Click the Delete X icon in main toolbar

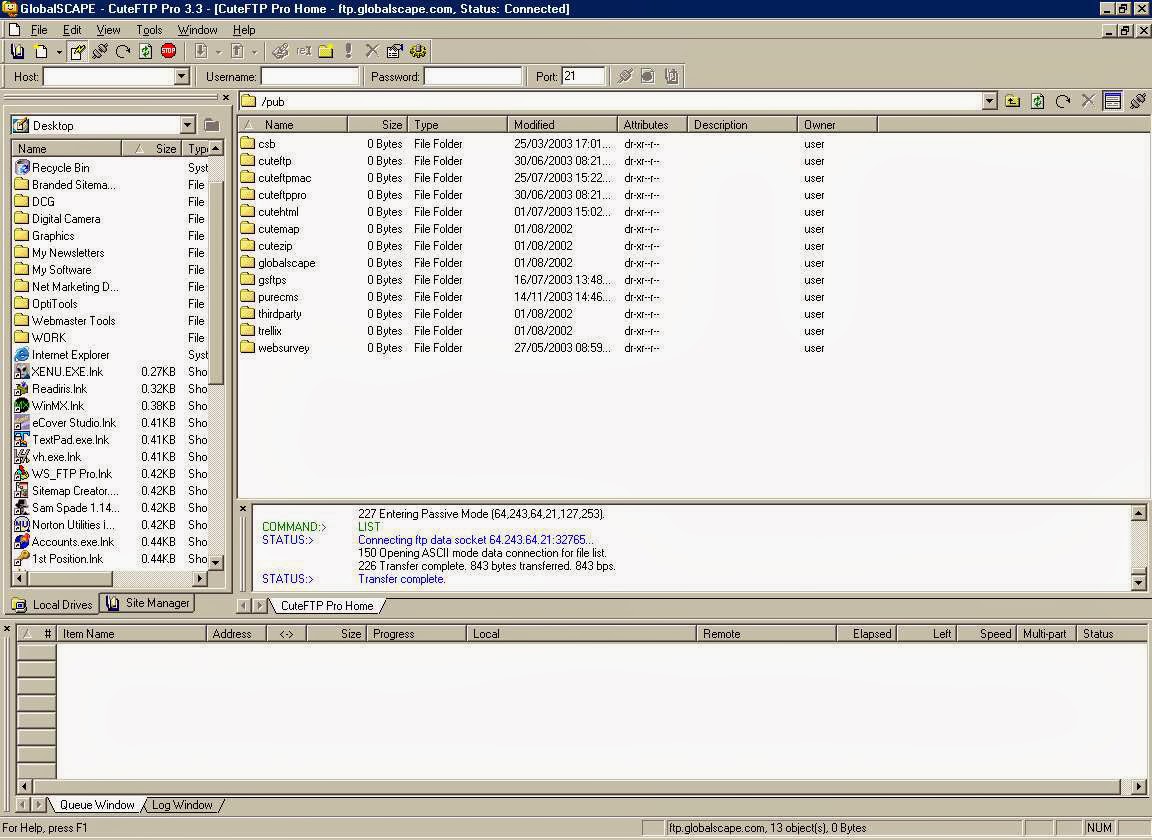coord(372,51)
